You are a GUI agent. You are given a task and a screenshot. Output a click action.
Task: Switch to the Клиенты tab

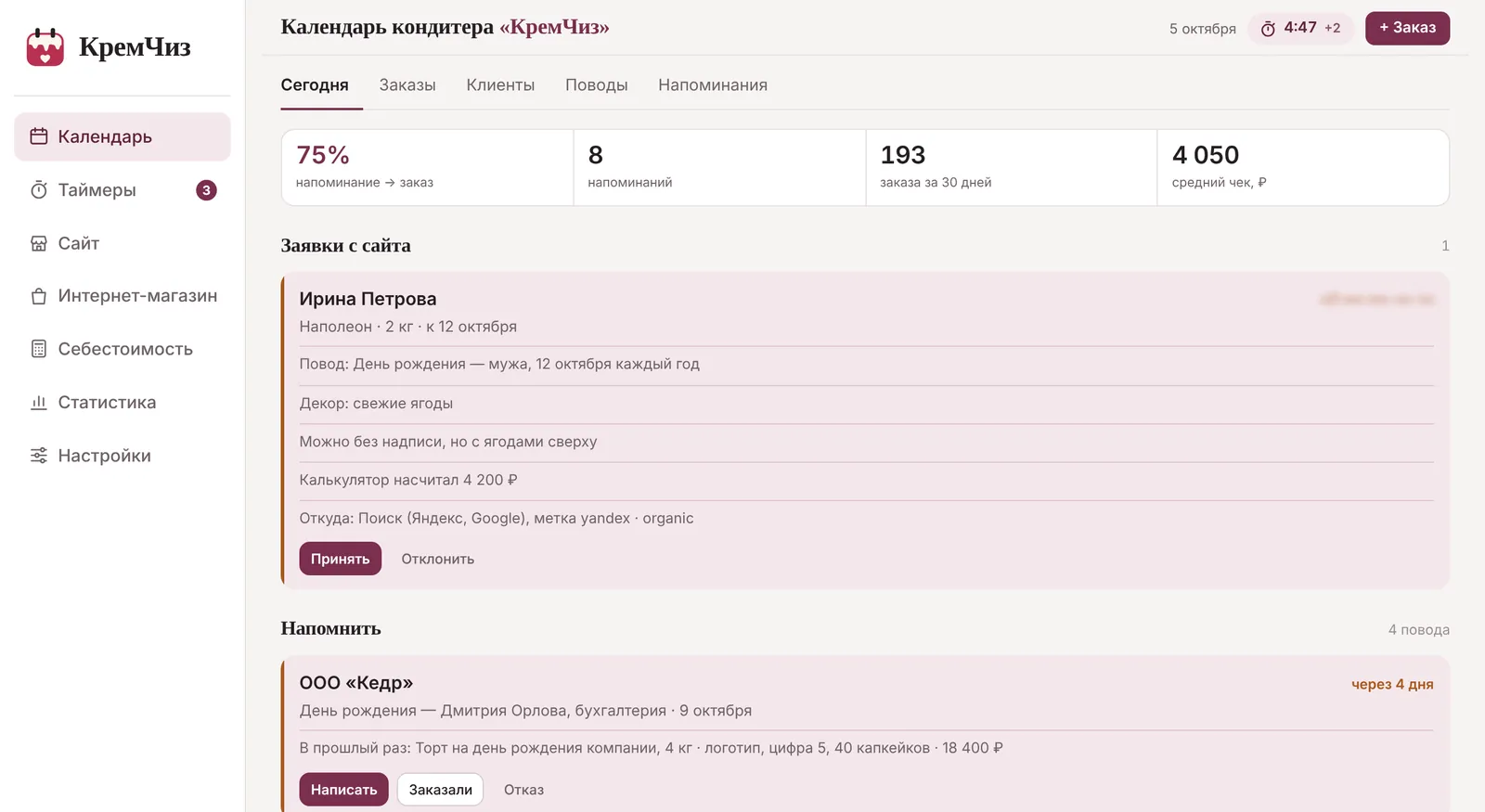(500, 85)
